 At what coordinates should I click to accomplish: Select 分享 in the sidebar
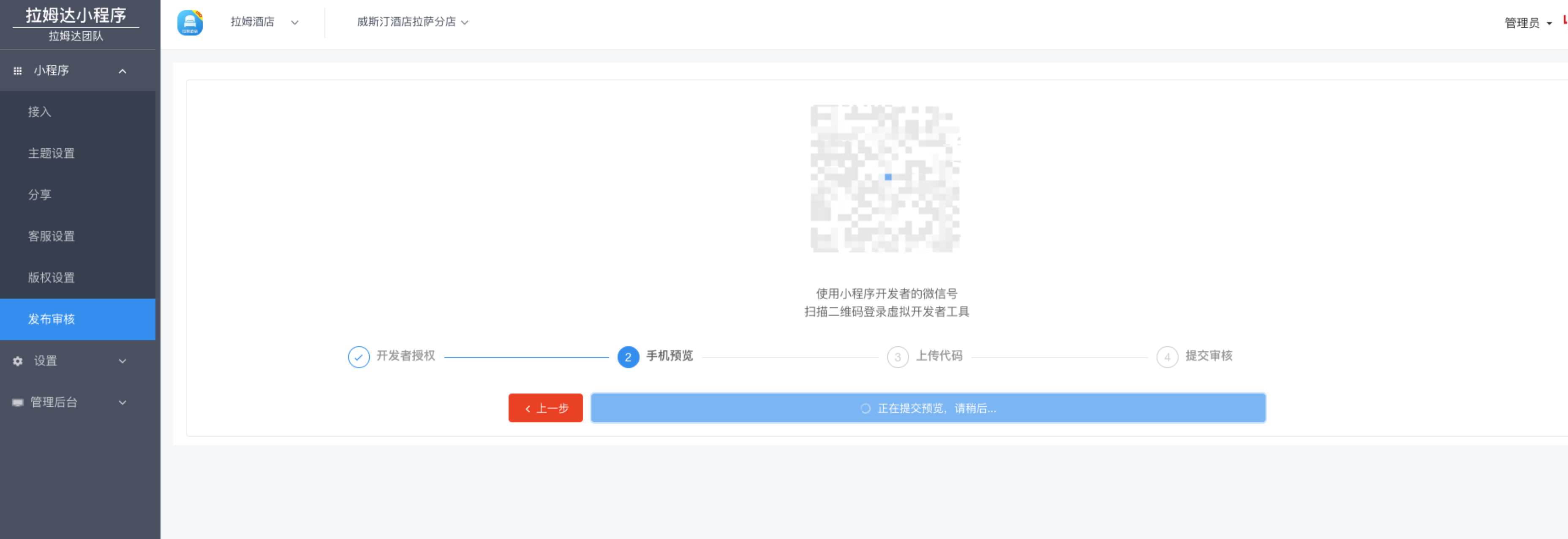78,195
